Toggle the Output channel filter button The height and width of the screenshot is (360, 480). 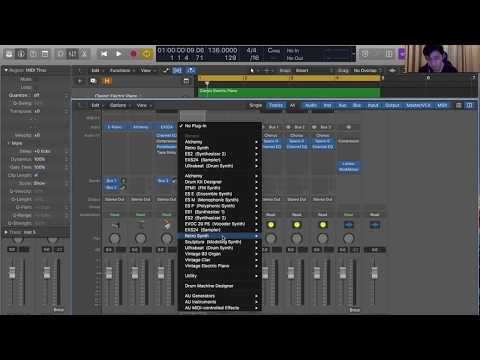[x=392, y=105]
